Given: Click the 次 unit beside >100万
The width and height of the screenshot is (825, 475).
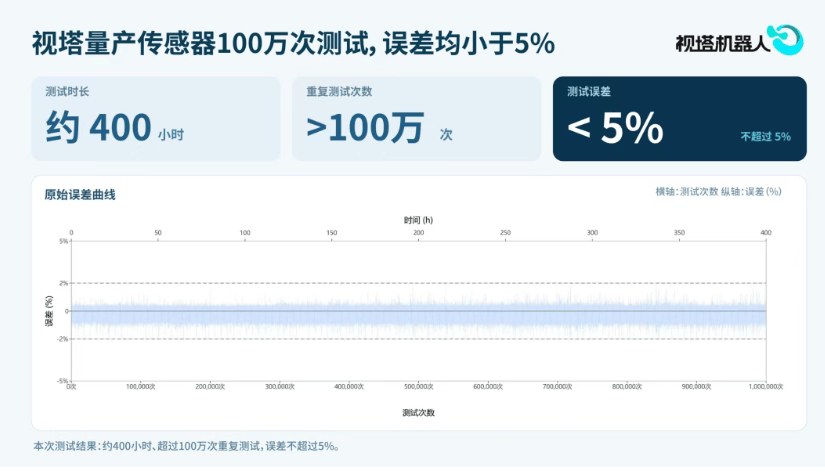Looking at the screenshot, I should (x=446, y=135).
